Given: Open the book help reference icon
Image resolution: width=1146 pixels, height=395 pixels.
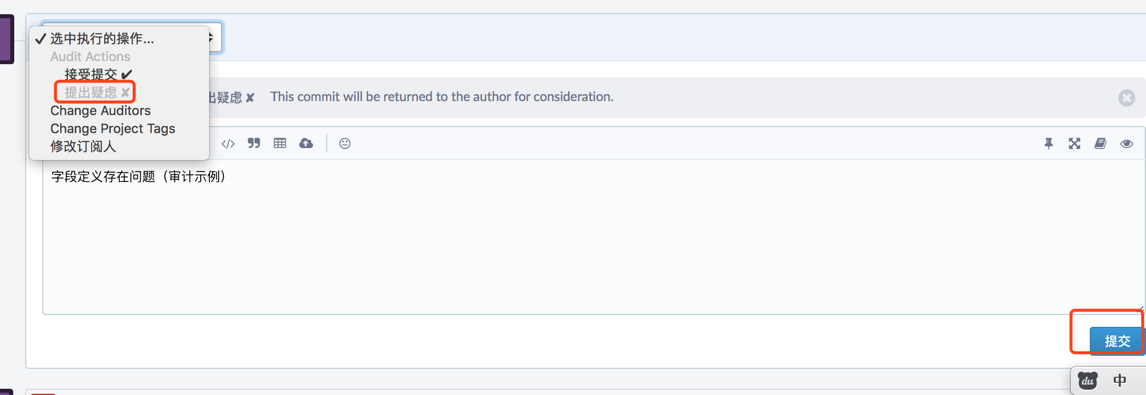Looking at the screenshot, I should [1100, 143].
